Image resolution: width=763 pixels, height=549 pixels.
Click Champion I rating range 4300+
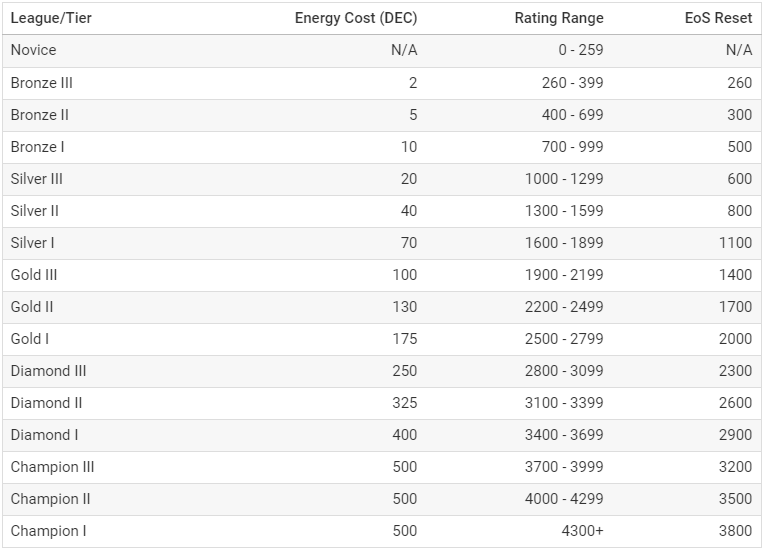pos(582,531)
